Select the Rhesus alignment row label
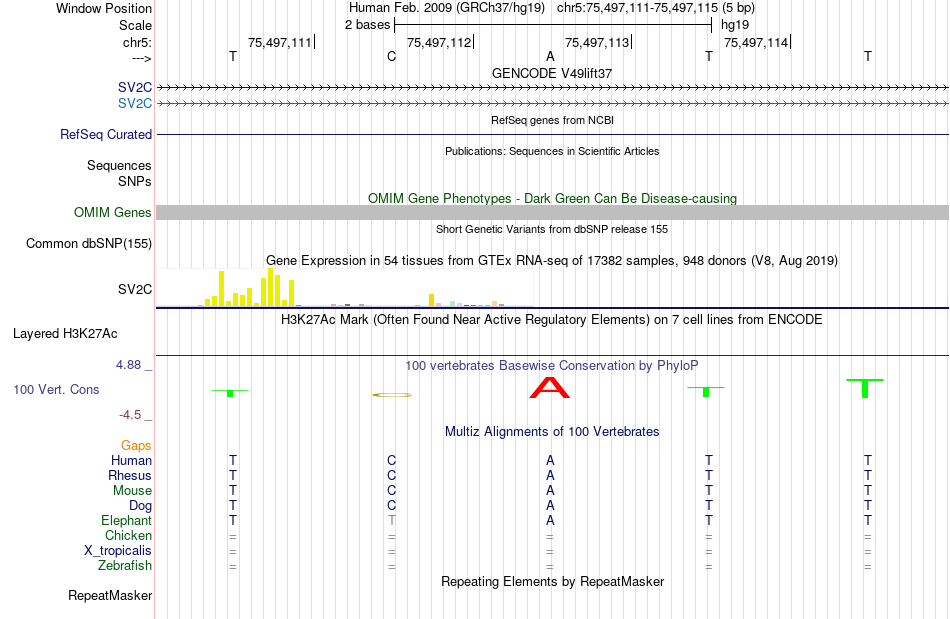 tap(130, 475)
